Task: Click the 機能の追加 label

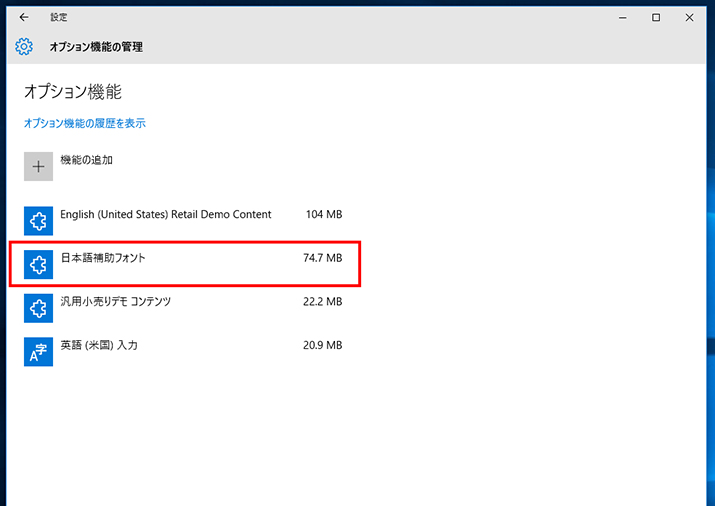Action: [x=87, y=160]
